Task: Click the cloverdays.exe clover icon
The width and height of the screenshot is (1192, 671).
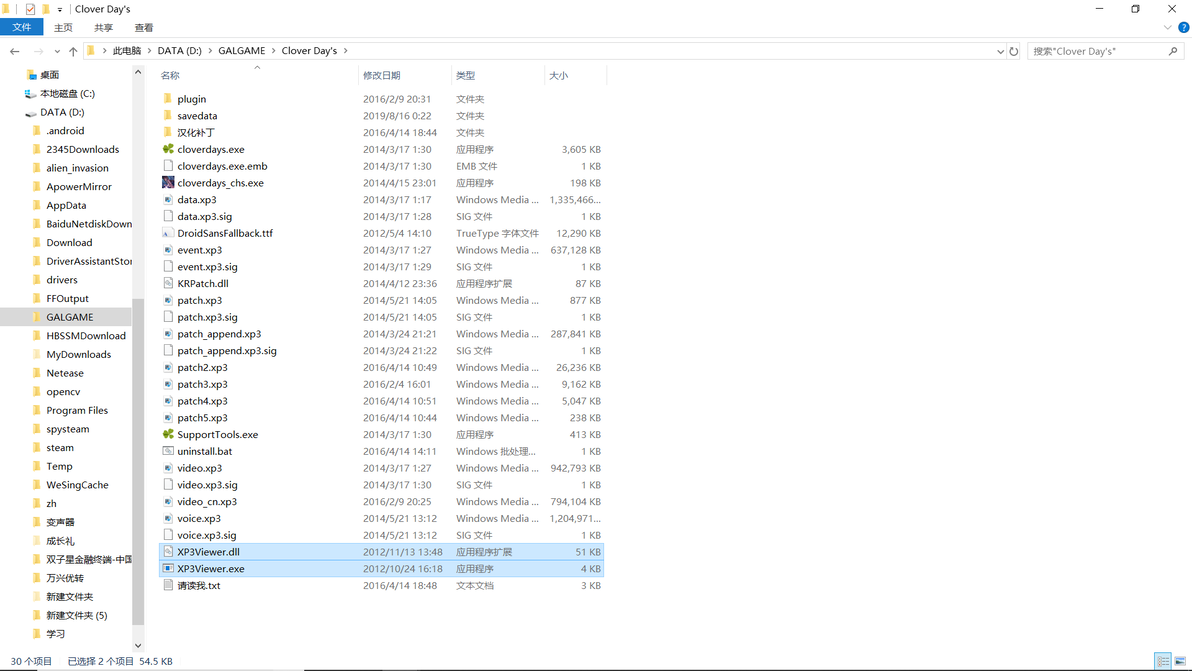Action: coord(168,149)
